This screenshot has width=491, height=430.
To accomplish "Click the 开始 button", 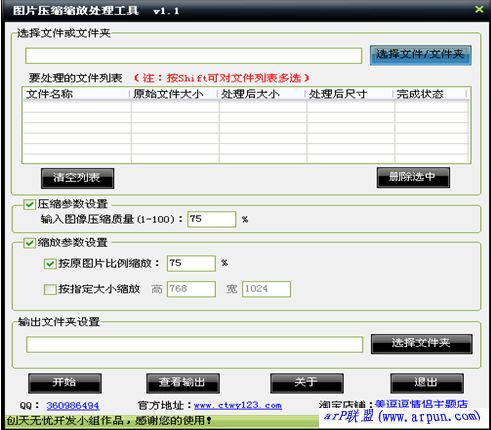I will tap(65, 383).
